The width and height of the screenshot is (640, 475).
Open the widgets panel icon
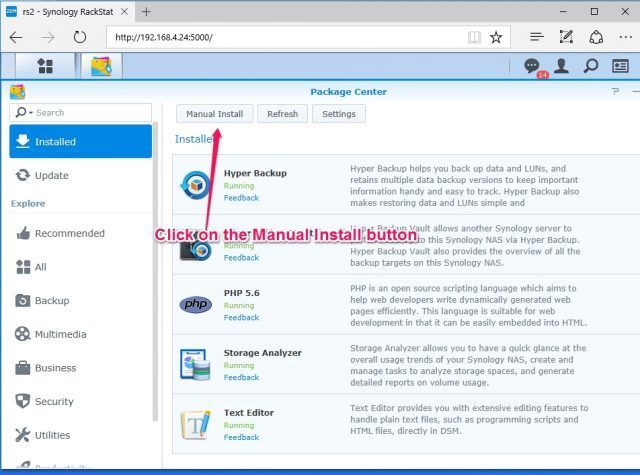tap(620, 66)
